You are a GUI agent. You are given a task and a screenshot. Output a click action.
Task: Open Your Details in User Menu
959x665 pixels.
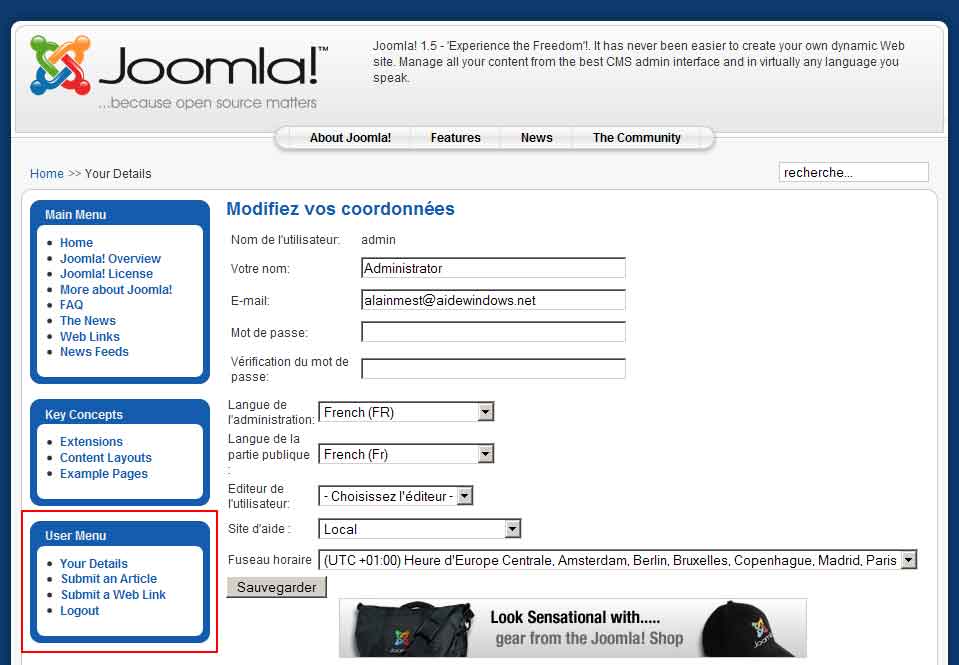94,563
